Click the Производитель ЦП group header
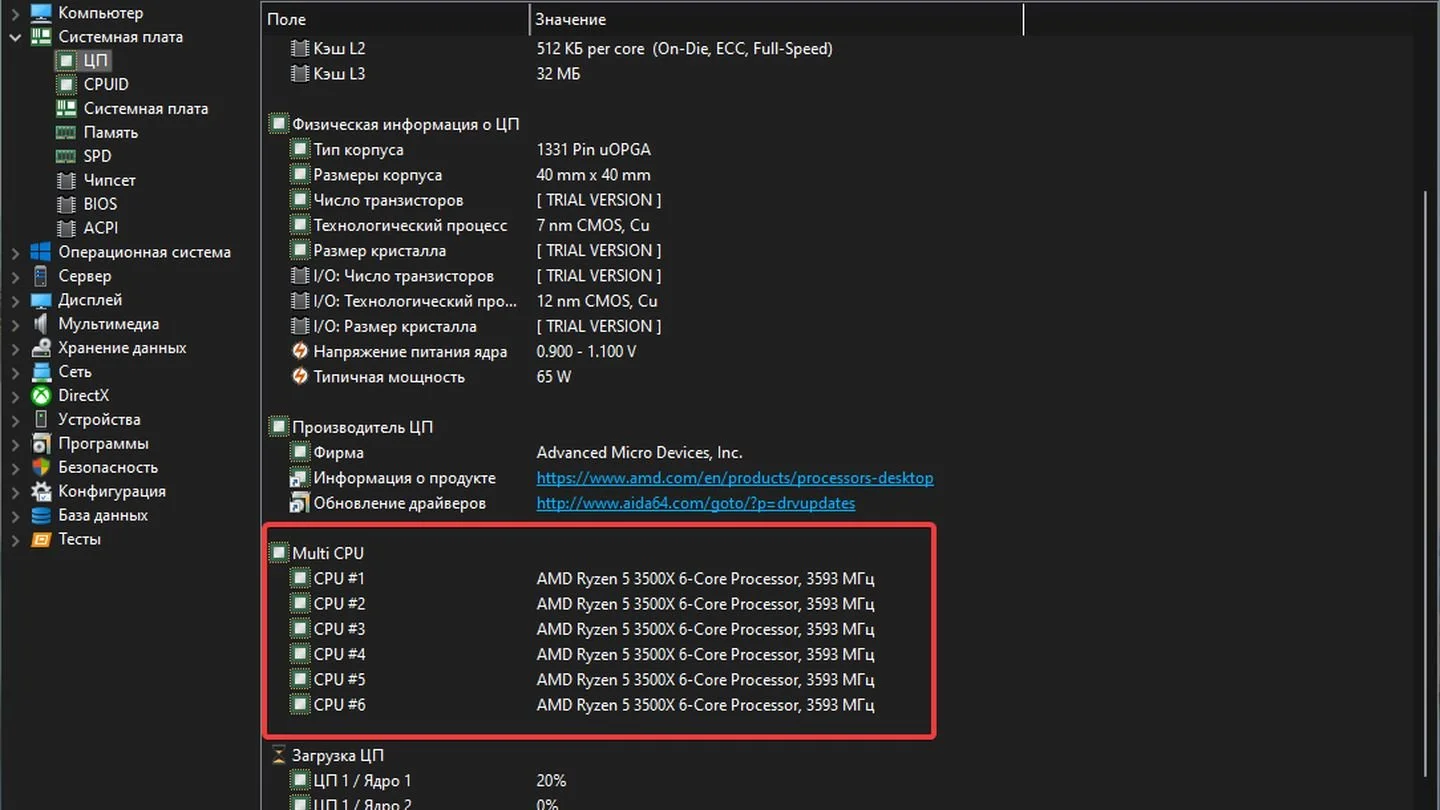 click(351, 427)
